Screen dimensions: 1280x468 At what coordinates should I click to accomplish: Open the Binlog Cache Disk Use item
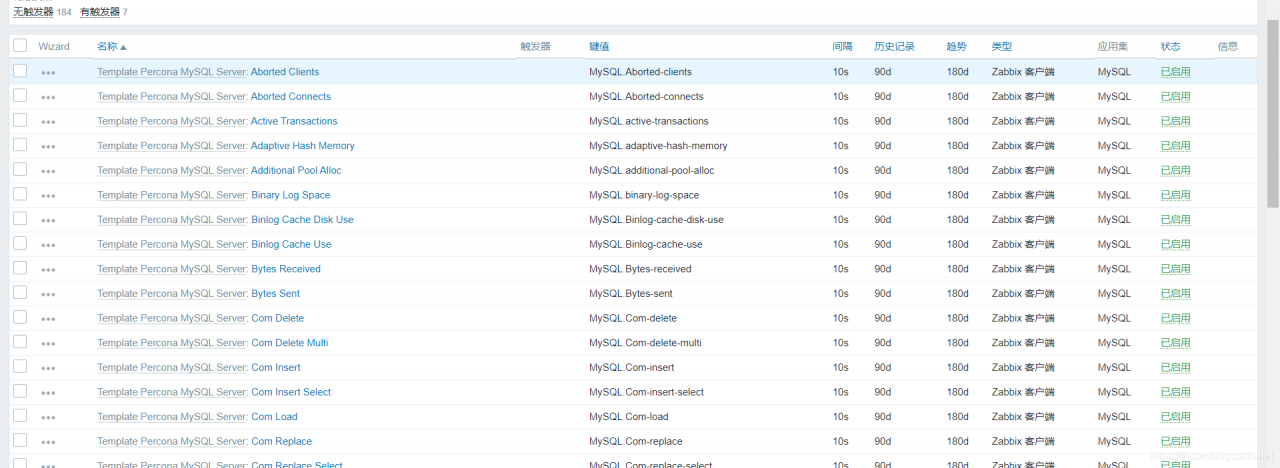tap(302, 220)
